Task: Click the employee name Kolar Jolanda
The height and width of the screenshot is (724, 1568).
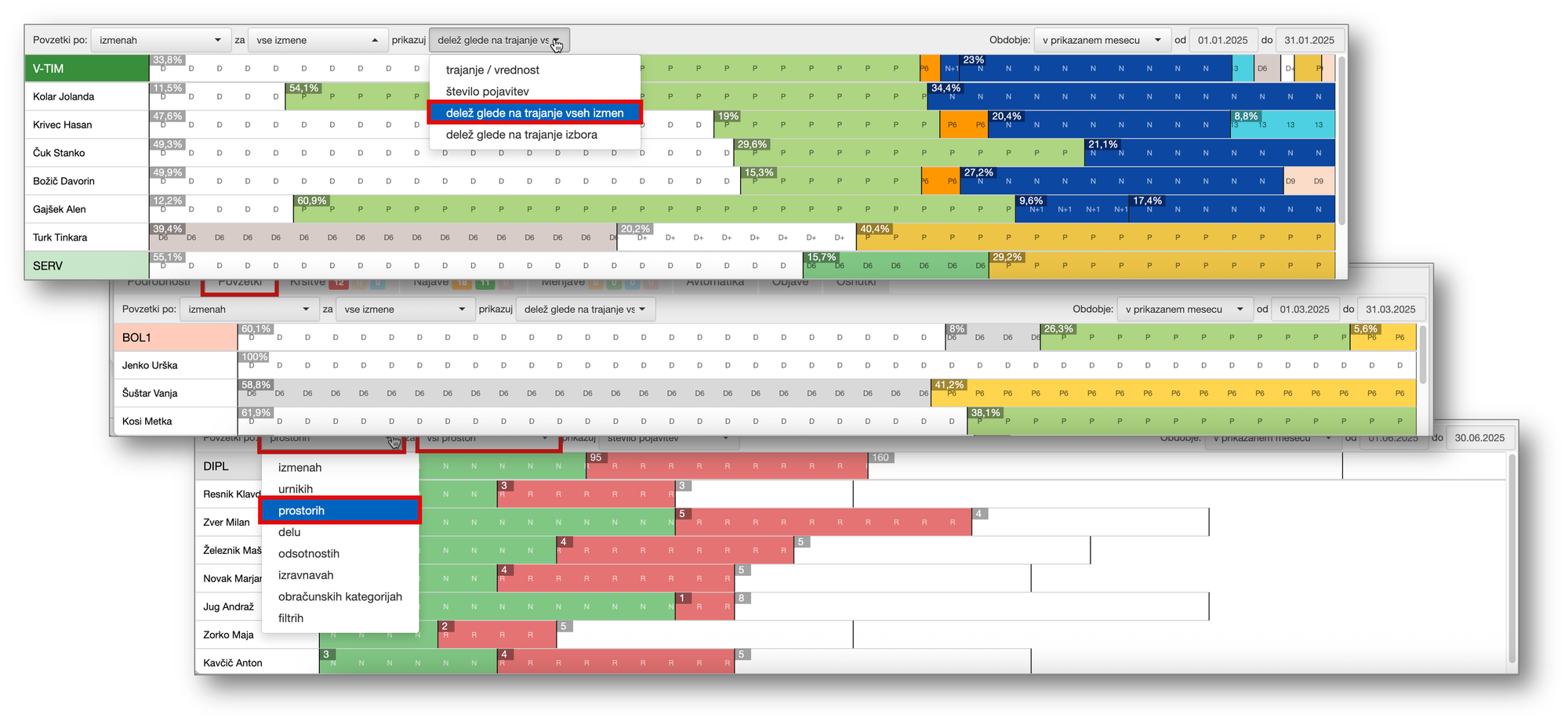Action: click(x=64, y=97)
